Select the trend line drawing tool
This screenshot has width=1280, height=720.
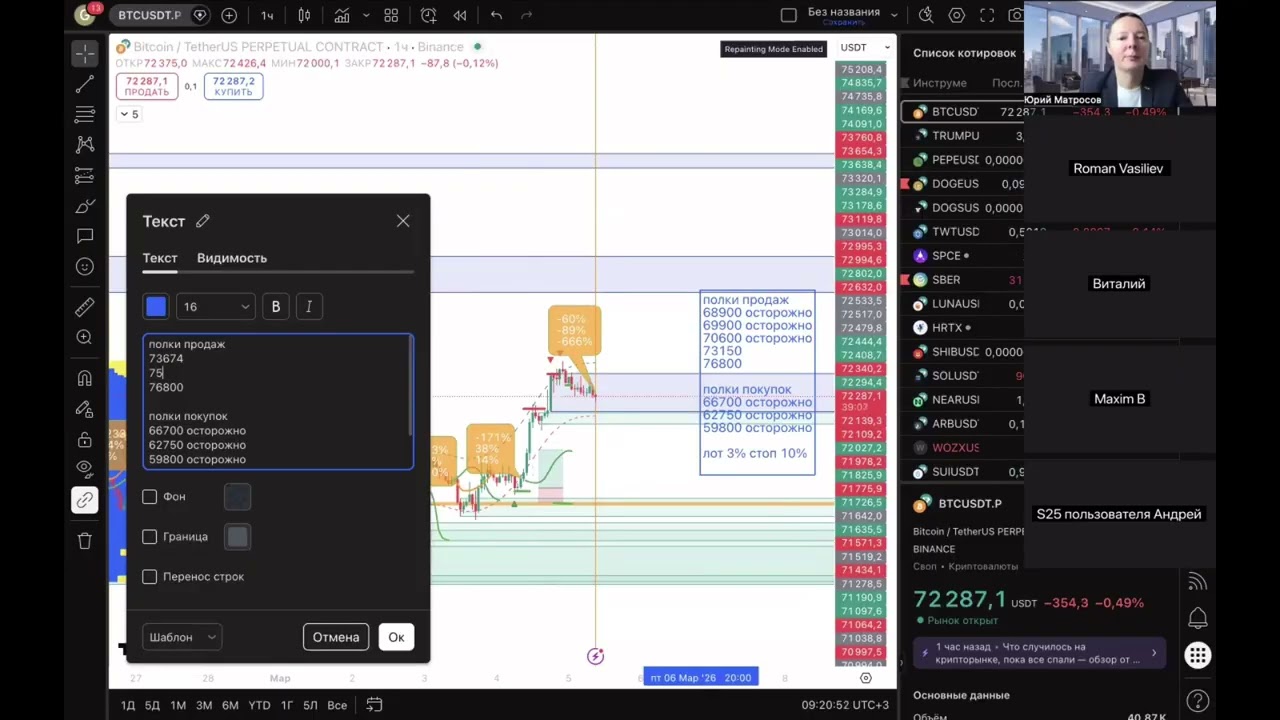click(x=85, y=84)
